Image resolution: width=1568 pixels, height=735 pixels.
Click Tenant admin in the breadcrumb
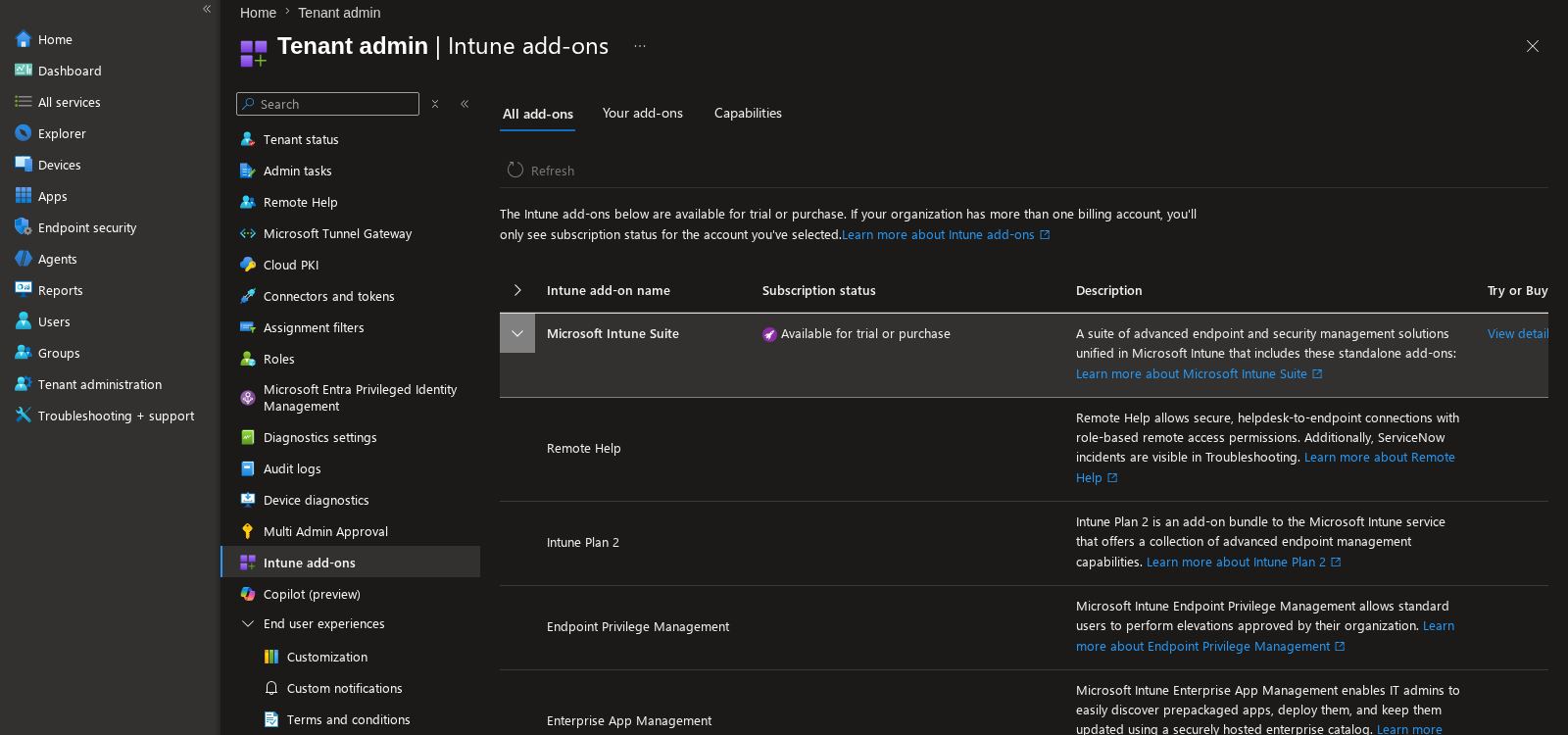coord(339,13)
